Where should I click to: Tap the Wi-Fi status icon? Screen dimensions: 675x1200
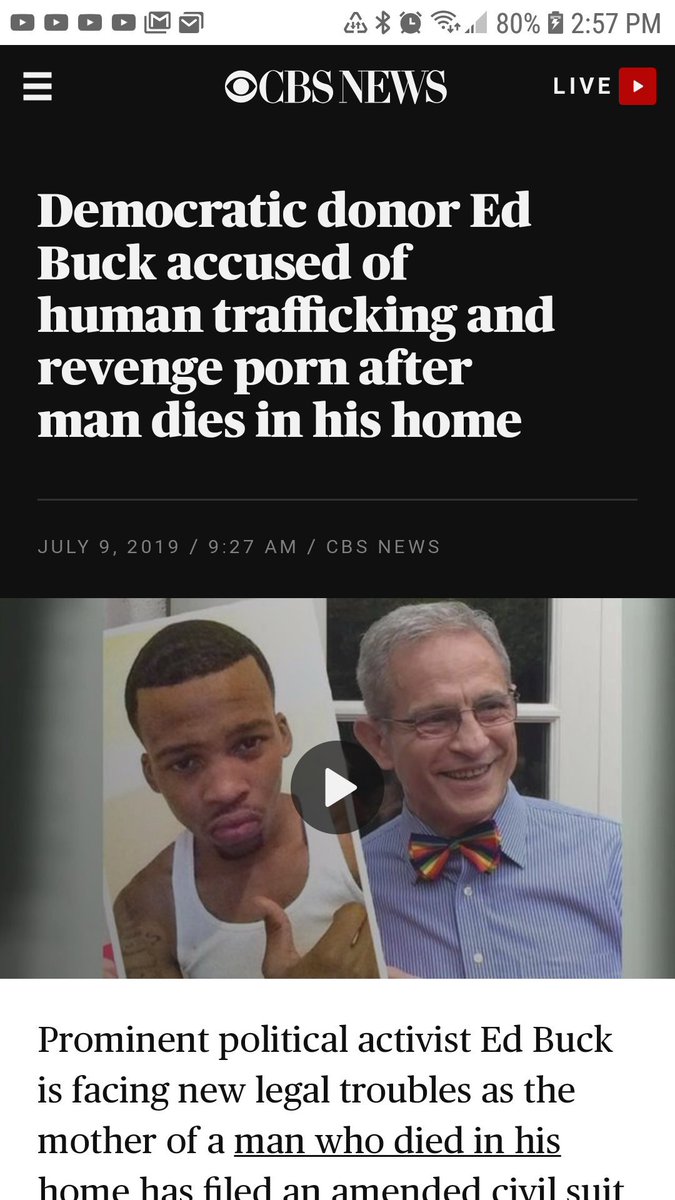click(441, 22)
